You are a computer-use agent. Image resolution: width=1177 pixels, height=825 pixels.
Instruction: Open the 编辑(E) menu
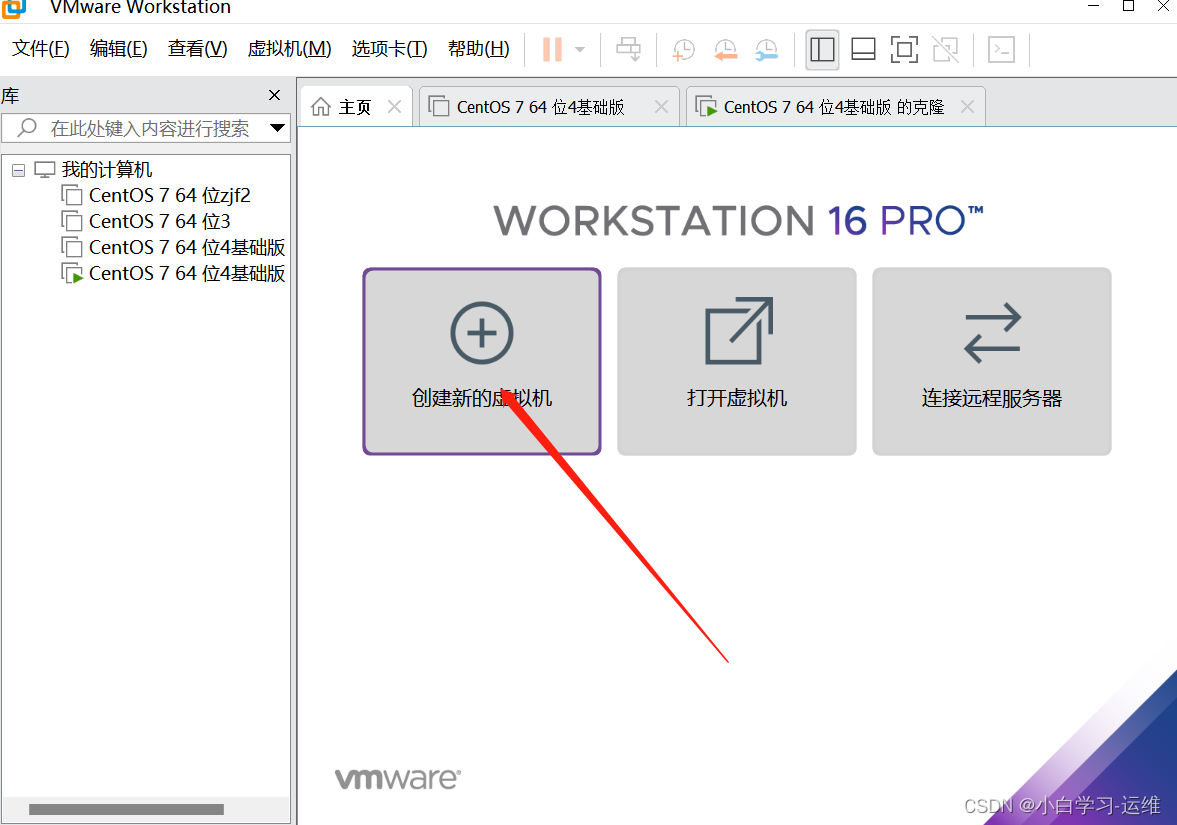(x=119, y=49)
